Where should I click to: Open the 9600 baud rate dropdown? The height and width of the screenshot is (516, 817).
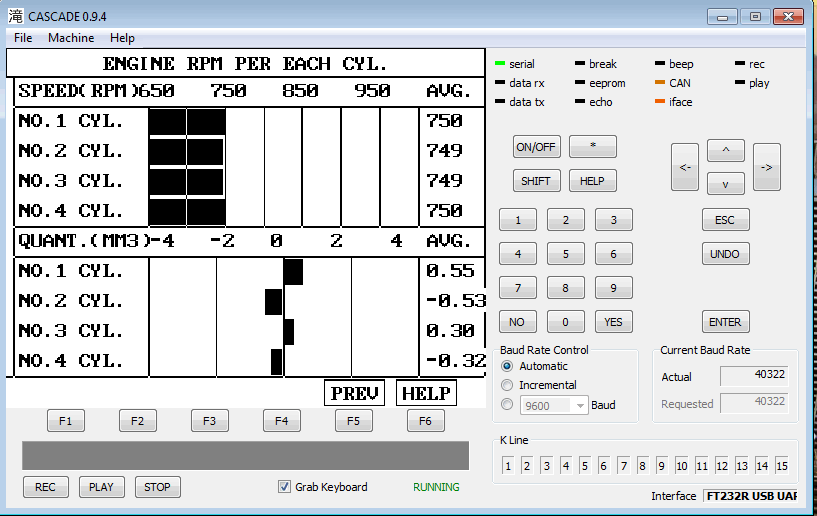coord(580,405)
